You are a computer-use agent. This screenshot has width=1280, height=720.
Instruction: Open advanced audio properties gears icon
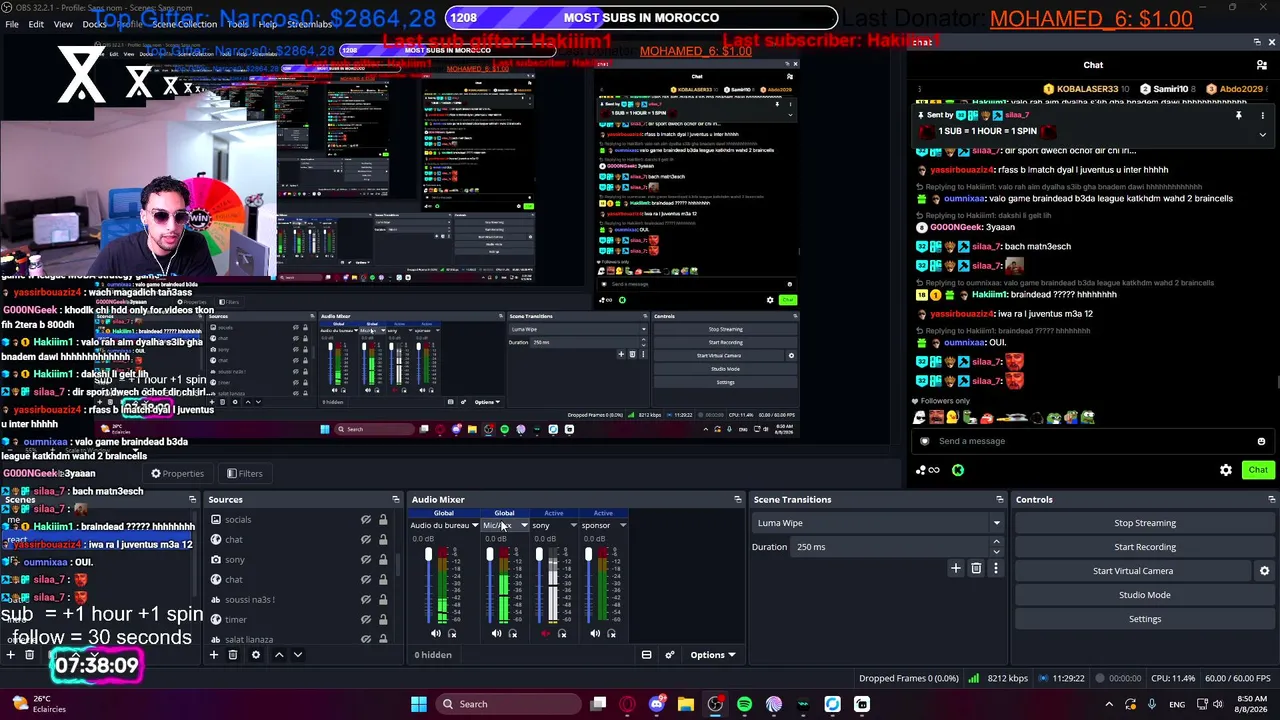(670, 655)
